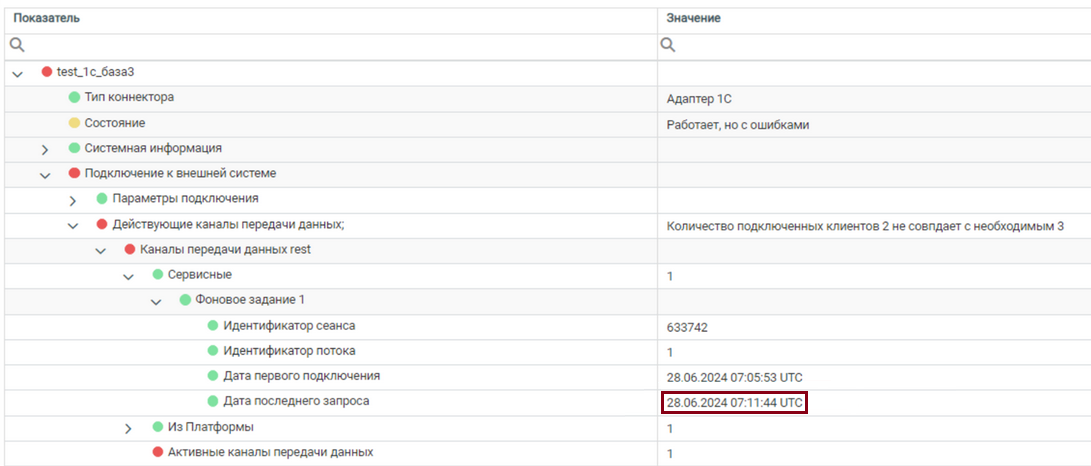Click yellow status dot beside Состояние
This screenshot has width=1091, height=466.
(x=74, y=123)
